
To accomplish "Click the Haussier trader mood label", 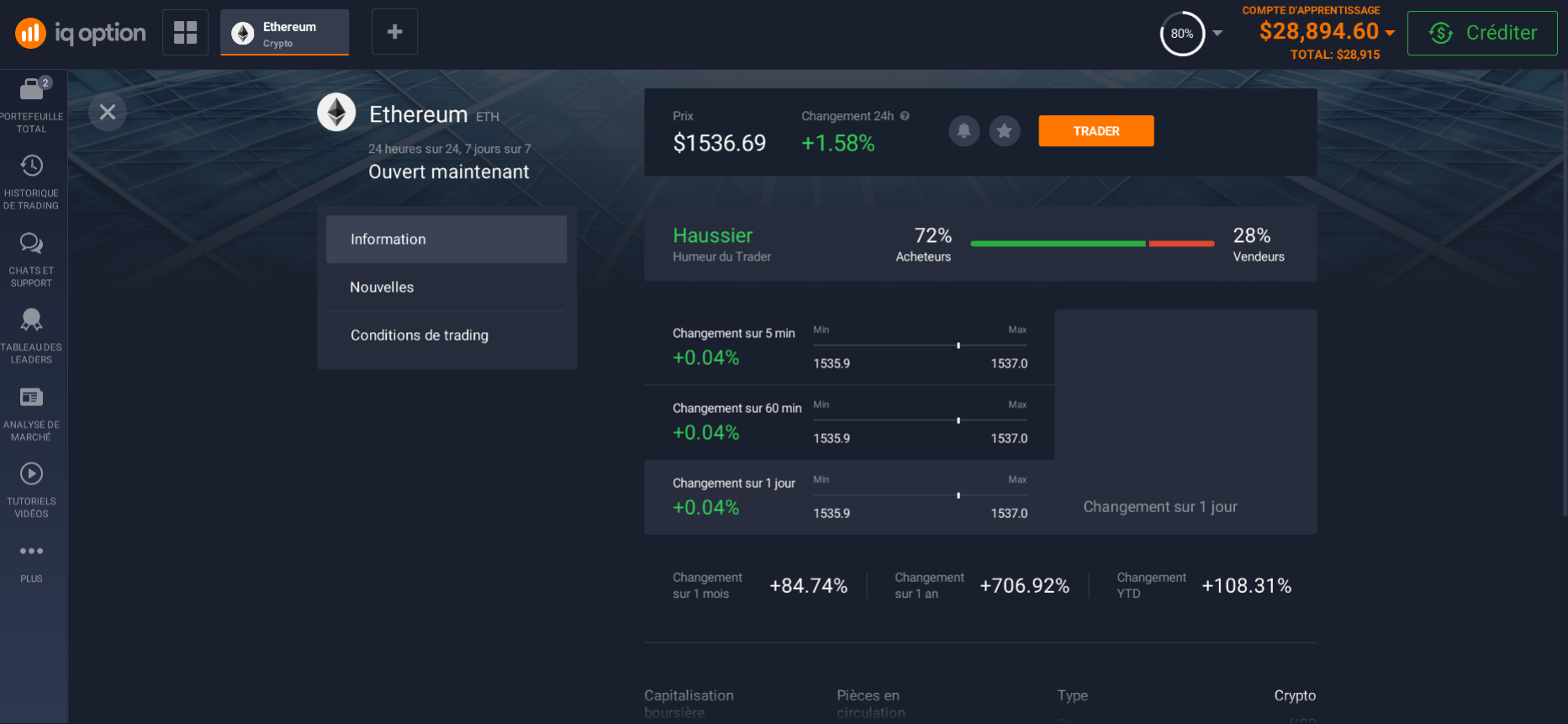I will [713, 235].
